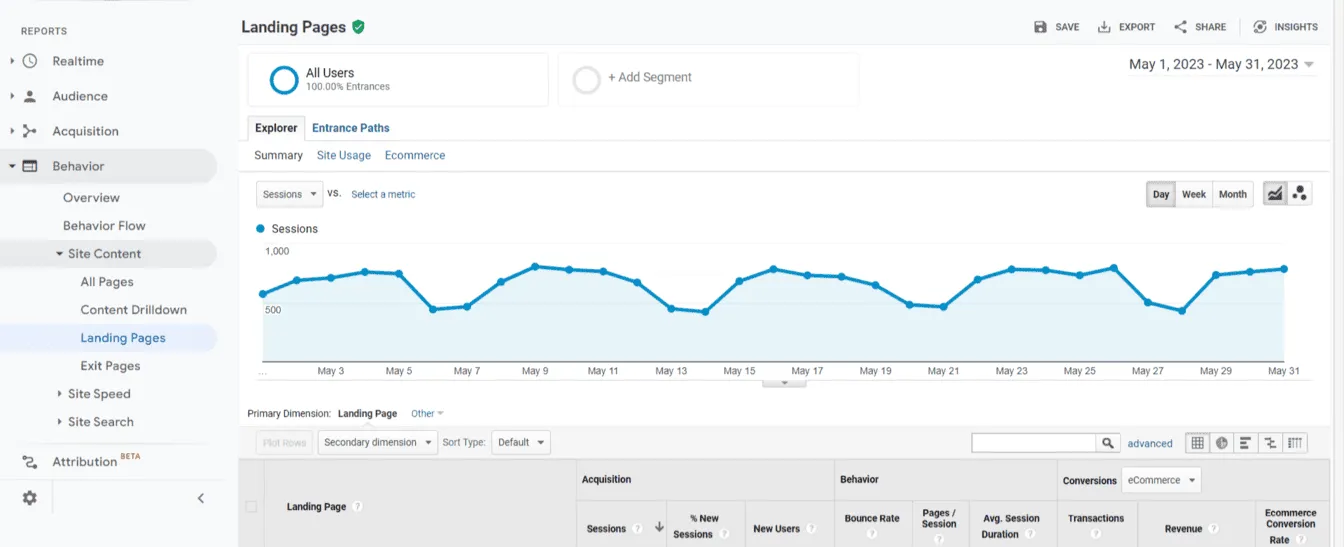Switch to the Entrance Paths tab
1344x547 pixels.
351,128
